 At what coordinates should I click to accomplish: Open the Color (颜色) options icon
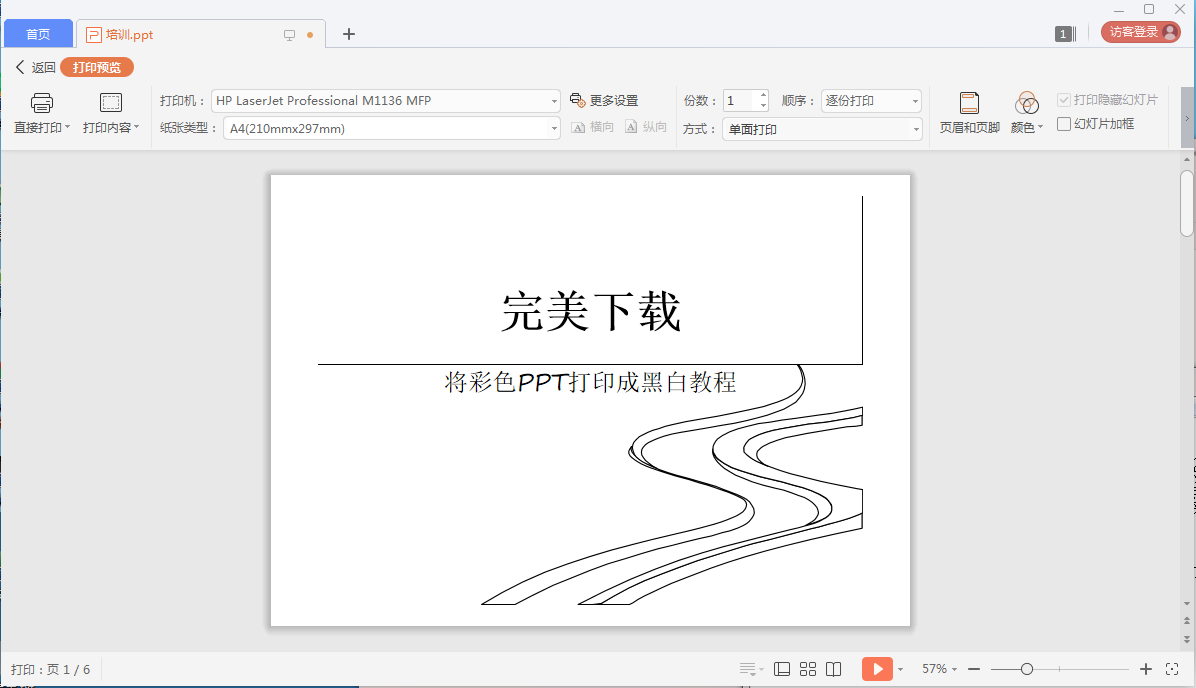[x=1026, y=103]
